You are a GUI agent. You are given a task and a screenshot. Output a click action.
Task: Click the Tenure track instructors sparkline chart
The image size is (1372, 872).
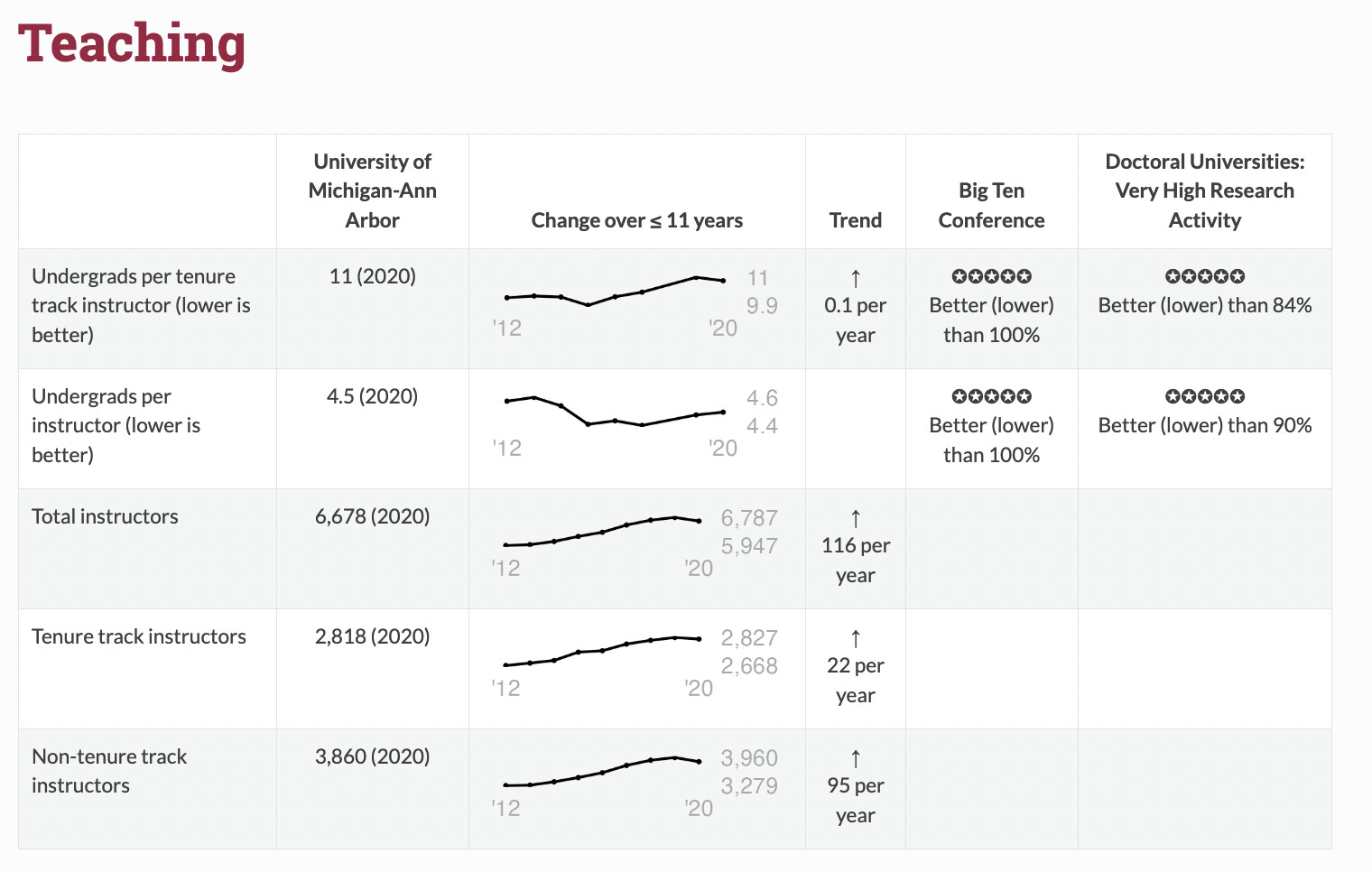point(602,651)
